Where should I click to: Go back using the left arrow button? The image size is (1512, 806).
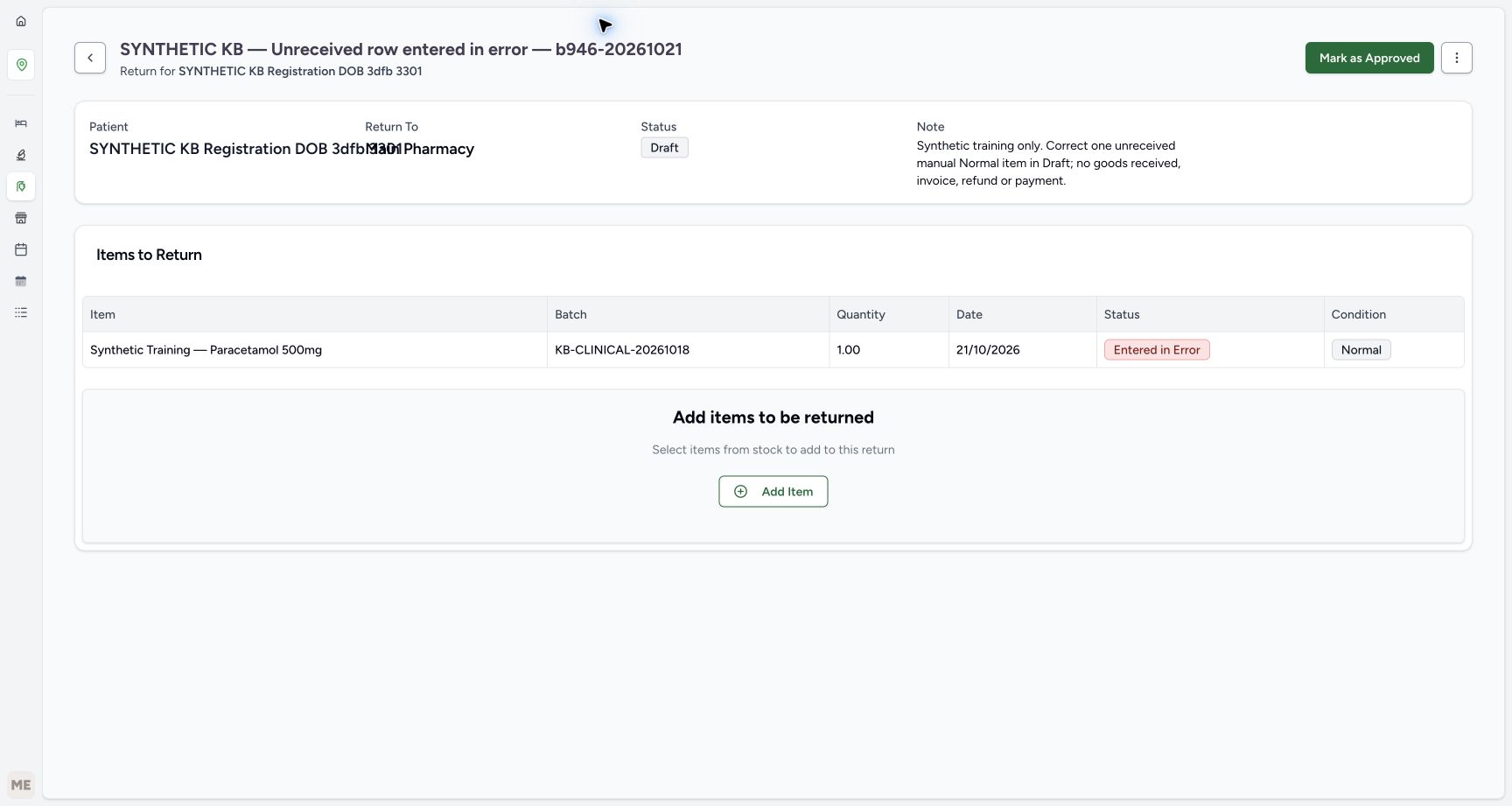point(90,58)
